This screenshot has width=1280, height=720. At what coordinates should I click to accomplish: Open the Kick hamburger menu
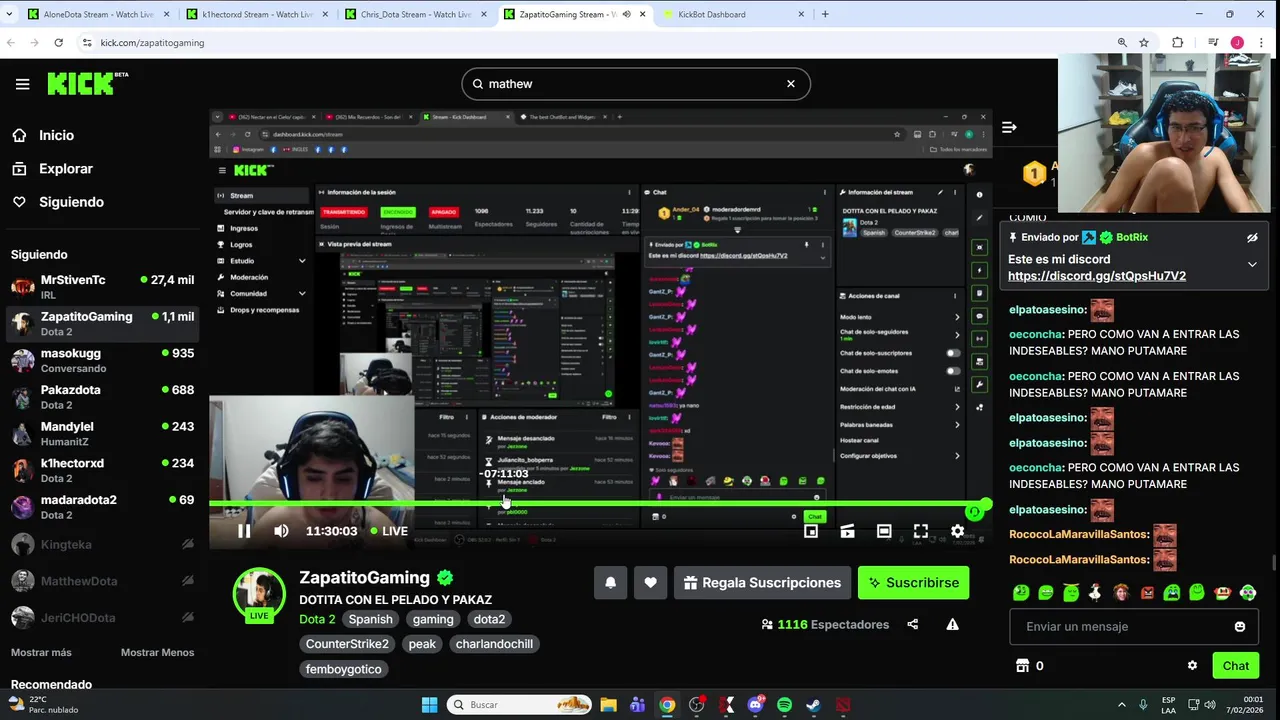pyautogui.click(x=22, y=84)
